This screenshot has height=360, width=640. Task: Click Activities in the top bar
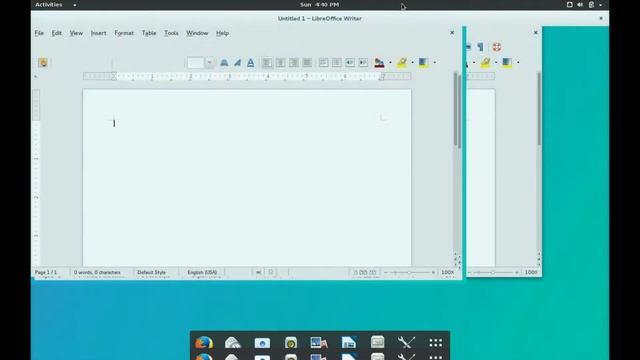[x=49, y=4]
